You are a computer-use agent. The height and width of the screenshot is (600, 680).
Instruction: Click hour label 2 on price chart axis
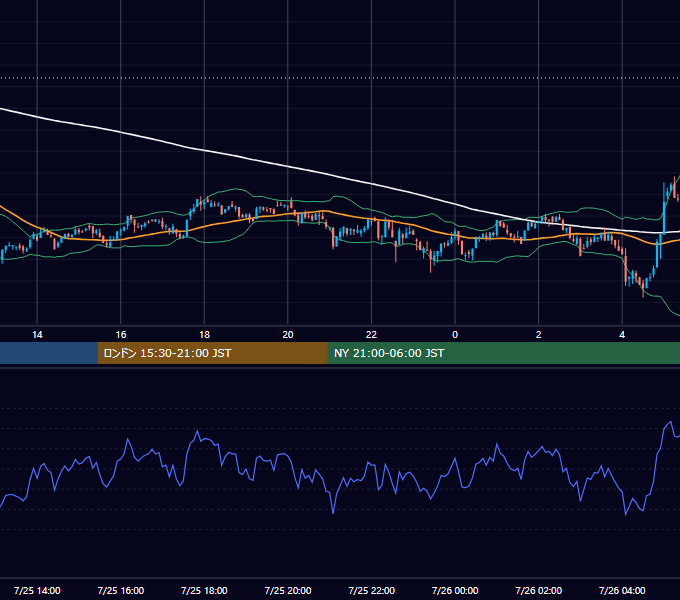coord(539,335)
